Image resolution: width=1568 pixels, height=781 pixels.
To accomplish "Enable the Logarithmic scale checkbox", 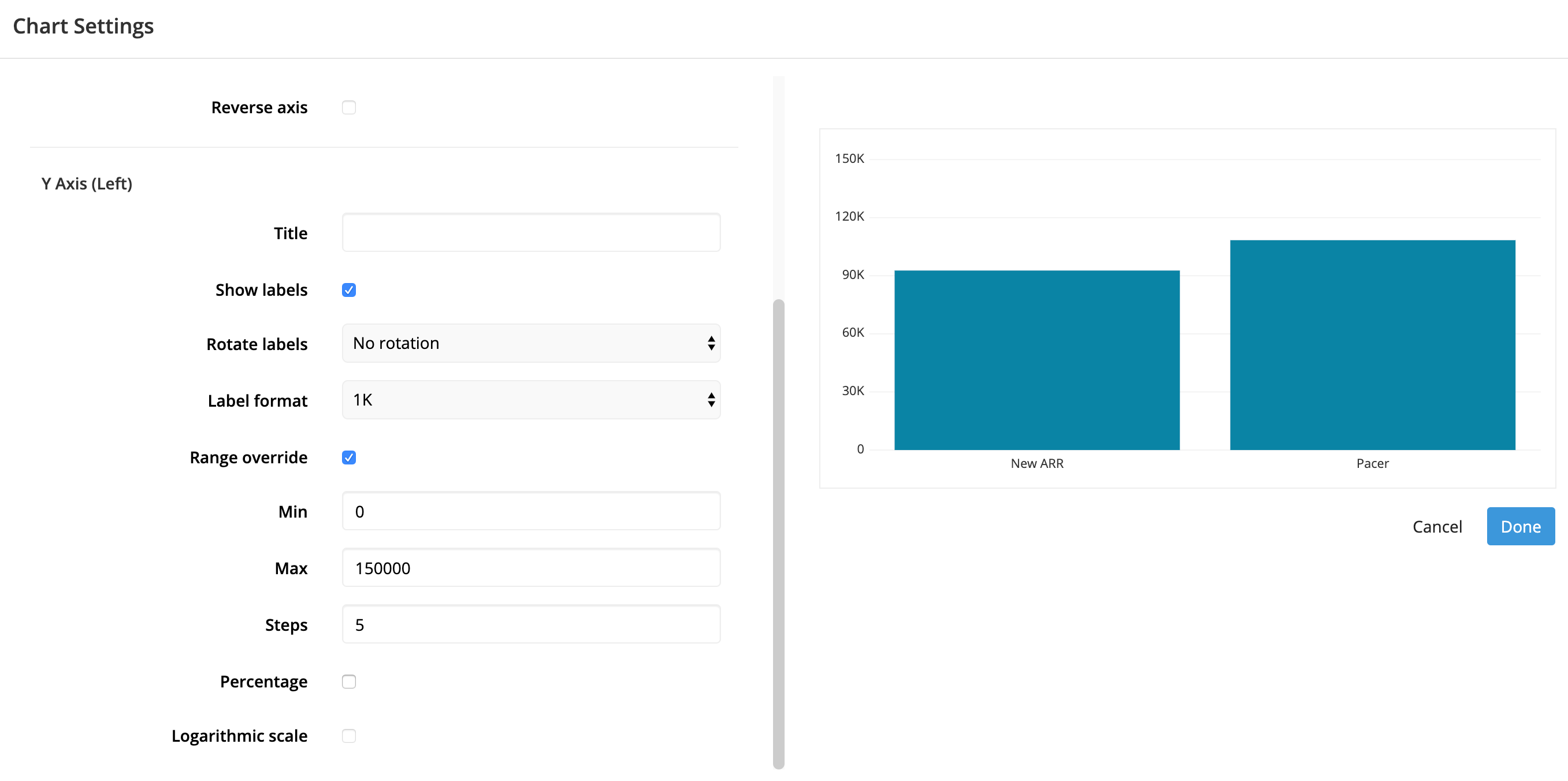I will click(x=349, y=736).
